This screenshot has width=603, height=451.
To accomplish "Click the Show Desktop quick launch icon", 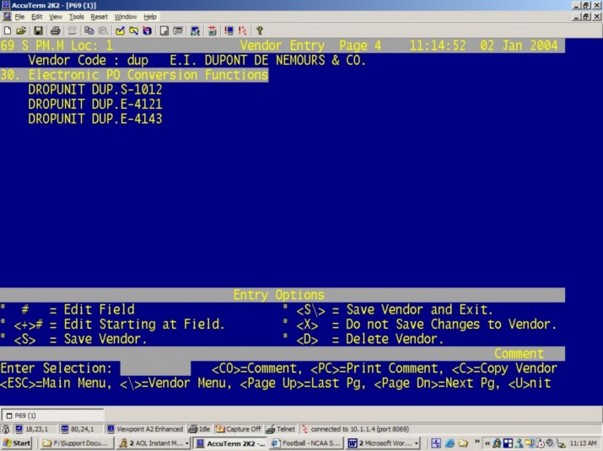I will (436, 443).
